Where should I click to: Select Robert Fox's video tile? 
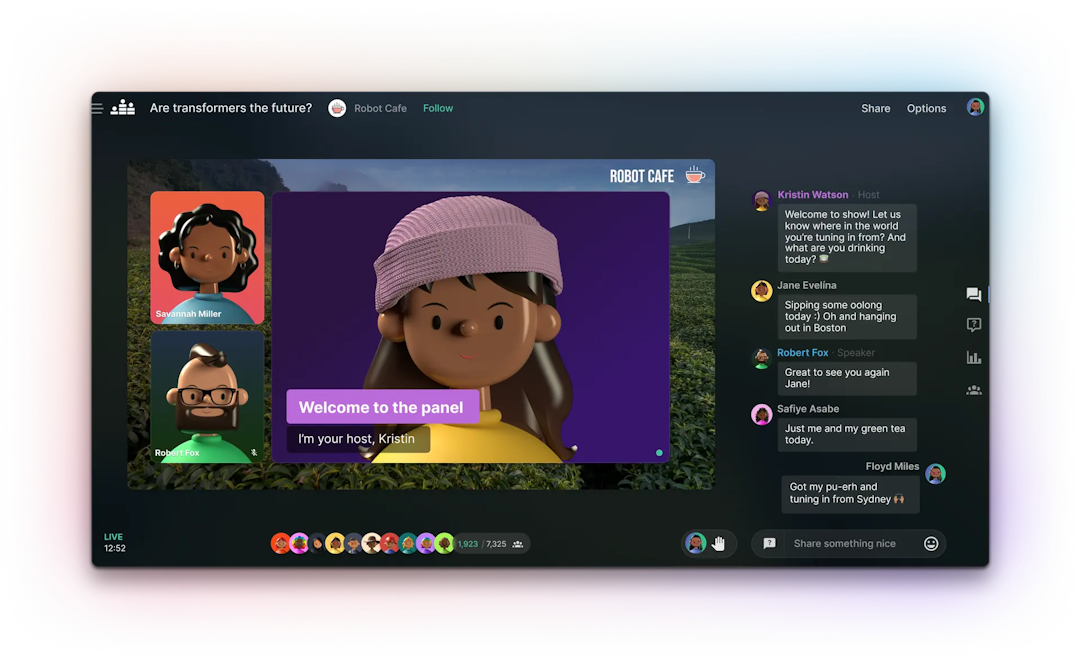(x=207, y=397)
